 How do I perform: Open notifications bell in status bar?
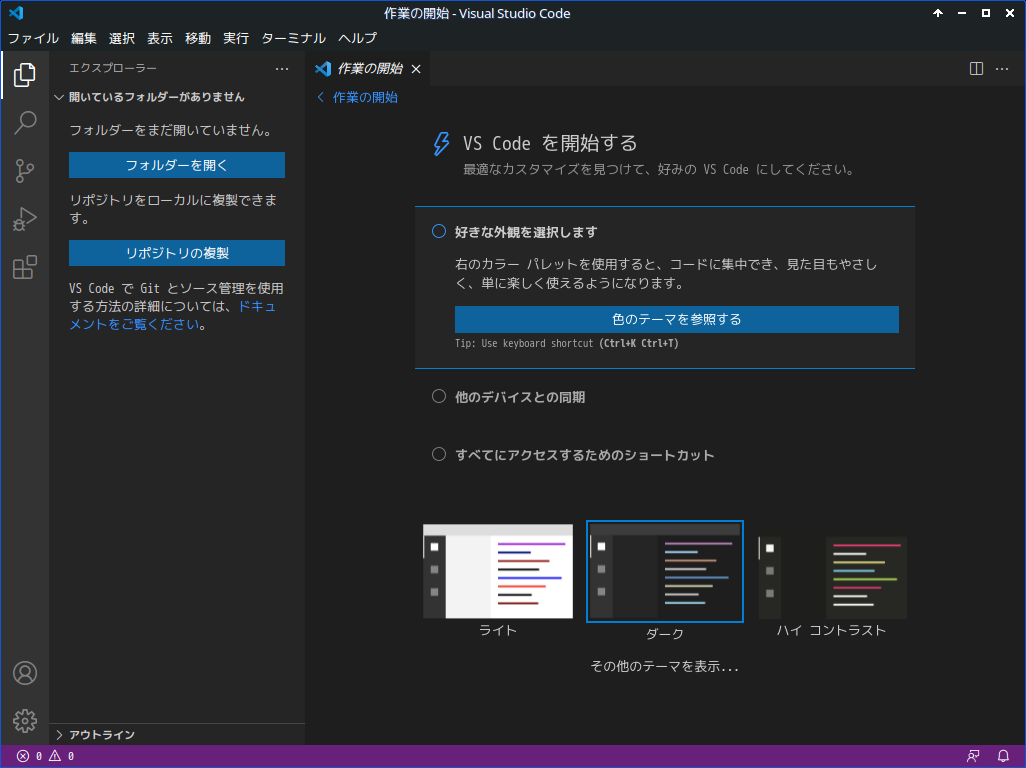pyautogui.click(x=1002, y=756)
